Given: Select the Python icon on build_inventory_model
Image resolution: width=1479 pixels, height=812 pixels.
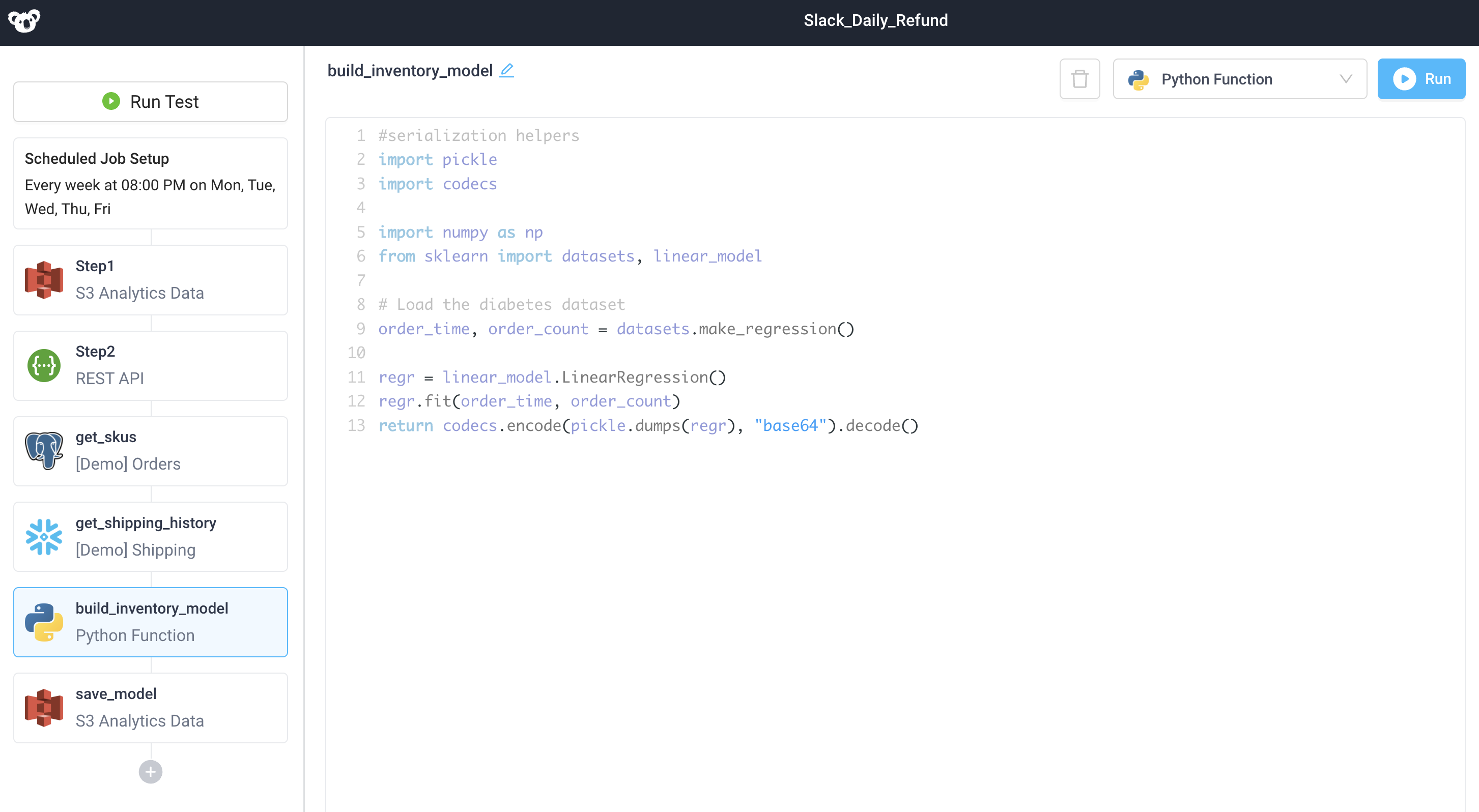Looking at the screenshot, I should pos(43,622).
